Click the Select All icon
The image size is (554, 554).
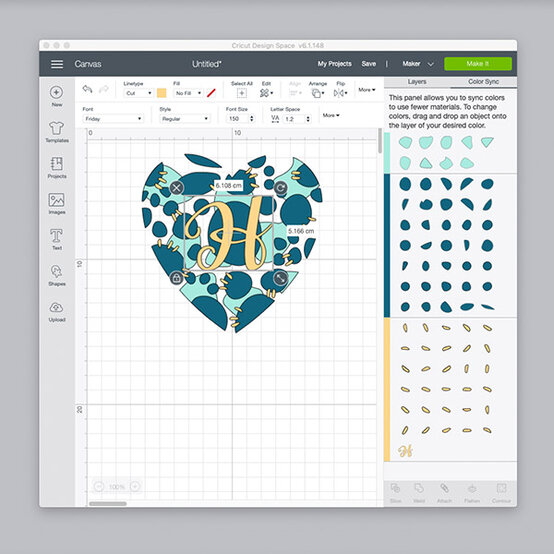click(x=242, y=93)
